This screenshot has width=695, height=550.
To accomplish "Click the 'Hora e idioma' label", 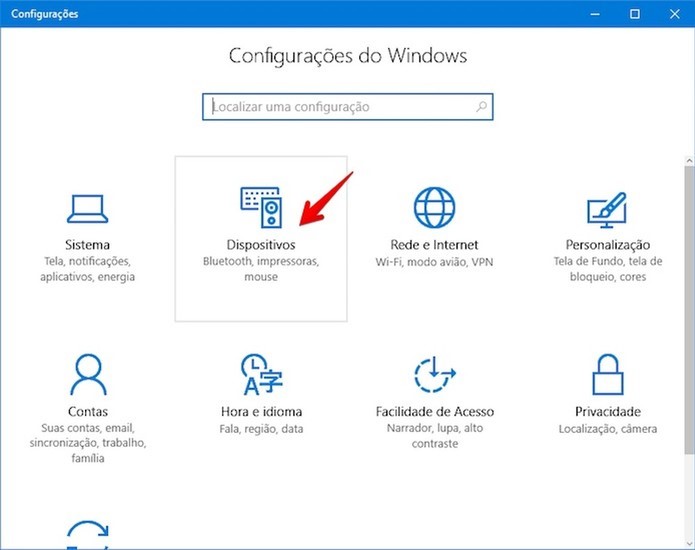I will click(262, 411).
